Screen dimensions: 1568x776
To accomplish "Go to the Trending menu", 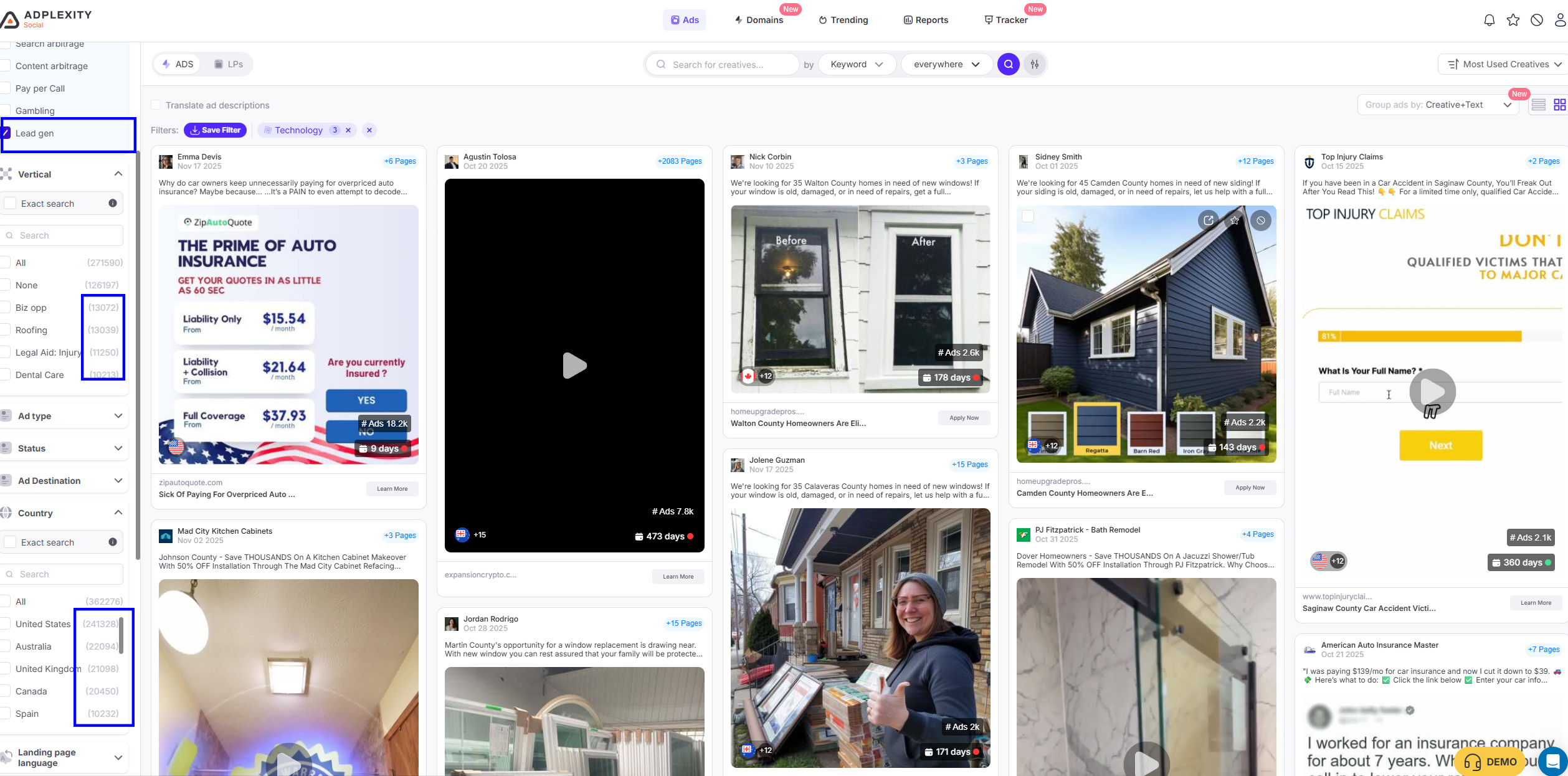I will pyautogui.click(x=843, y=20).
